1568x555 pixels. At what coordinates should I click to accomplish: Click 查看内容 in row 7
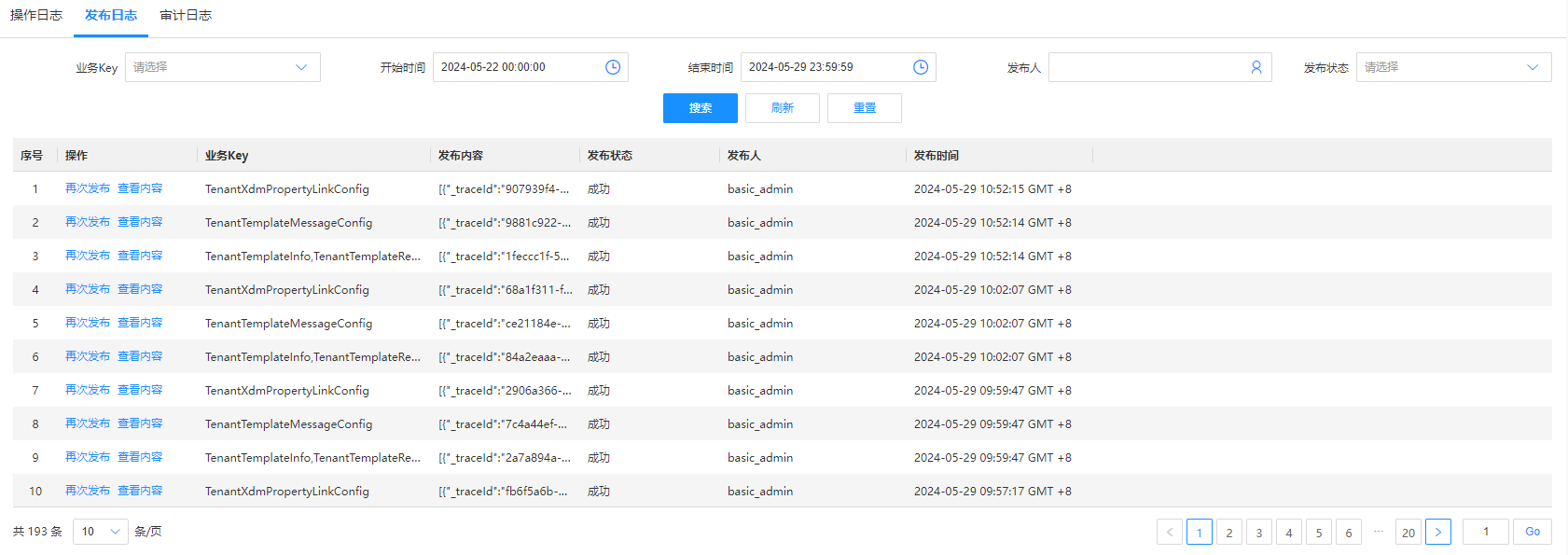(140, 390)
